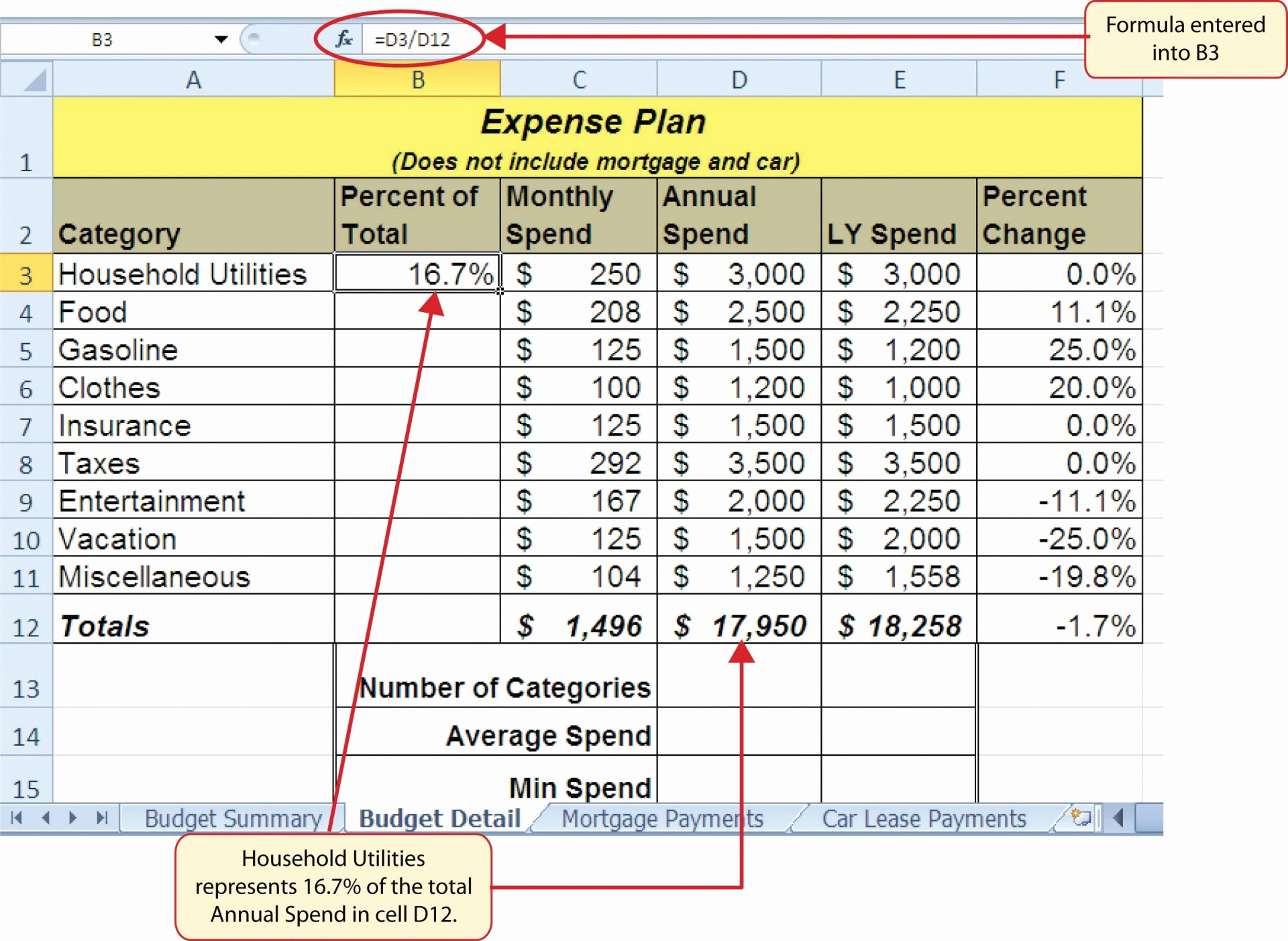Select the Household Utilities 16.7% cell
This screenshot has height=941, width=1288.
click(417, 274)
